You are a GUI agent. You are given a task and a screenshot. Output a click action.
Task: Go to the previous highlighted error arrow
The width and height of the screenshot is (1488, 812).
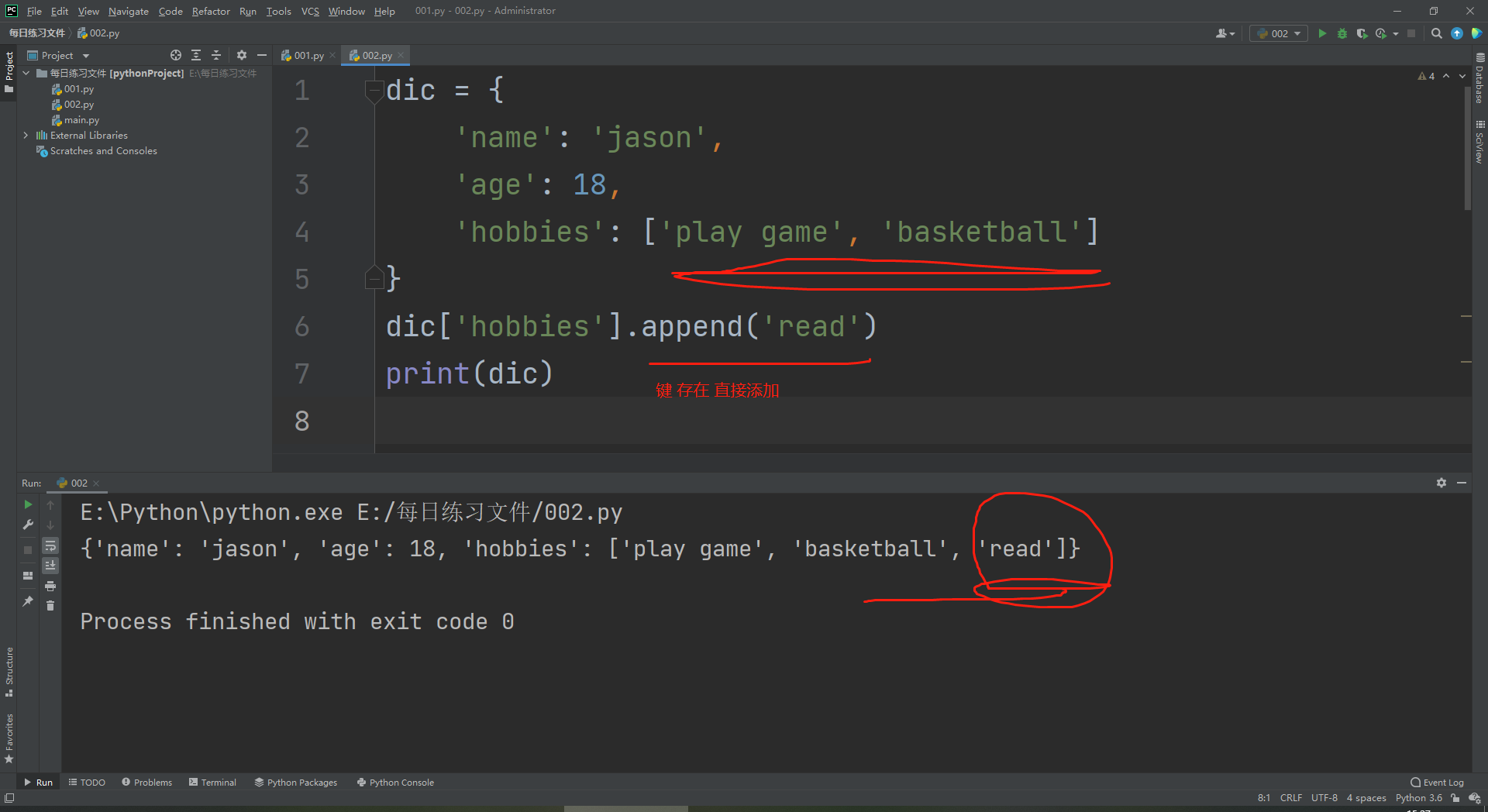point(1446,76)
